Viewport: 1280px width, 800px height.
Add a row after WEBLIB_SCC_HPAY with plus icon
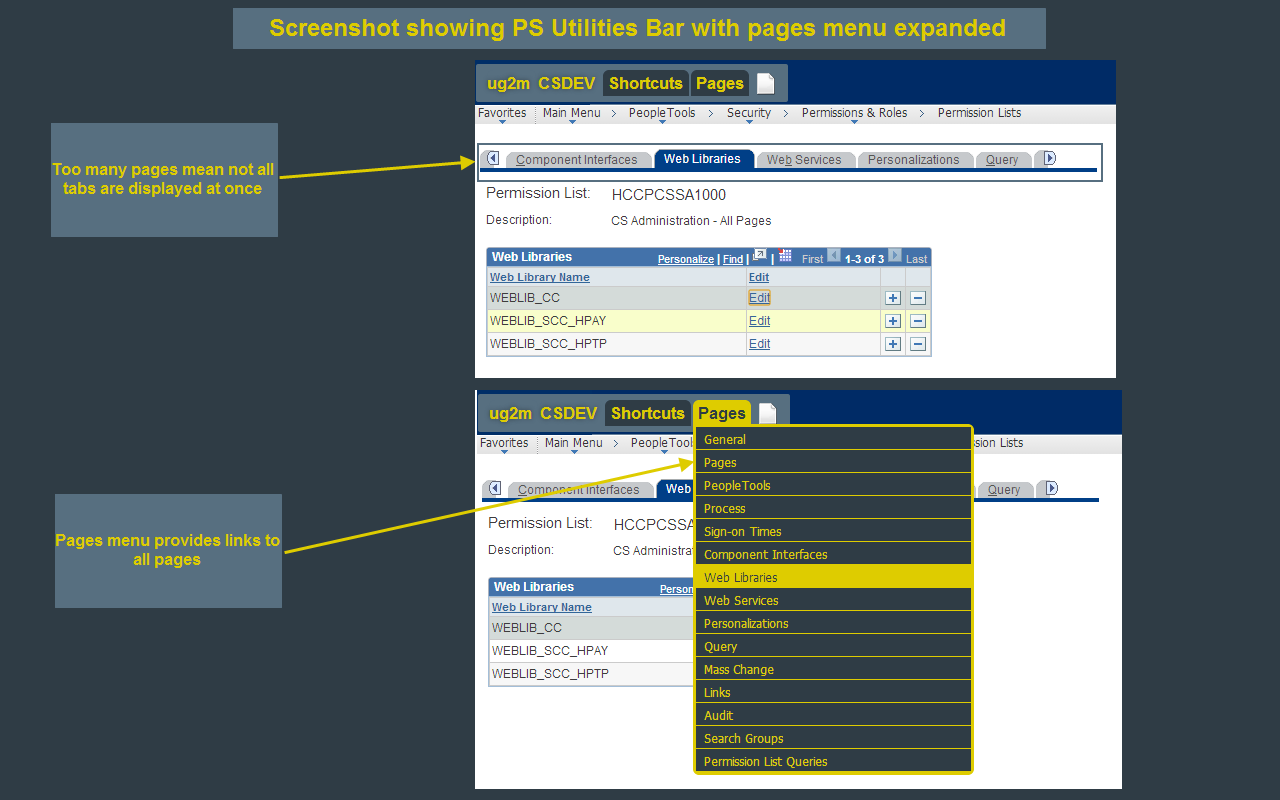[892, 320]
